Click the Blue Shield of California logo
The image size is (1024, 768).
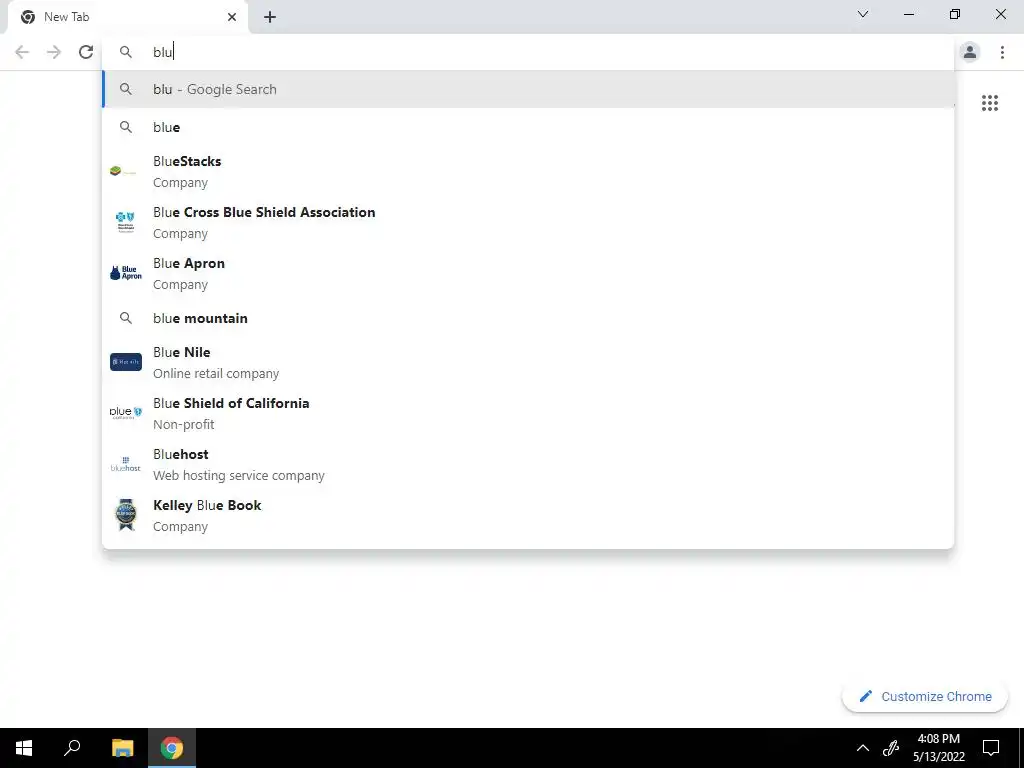[x=125, y=413]
